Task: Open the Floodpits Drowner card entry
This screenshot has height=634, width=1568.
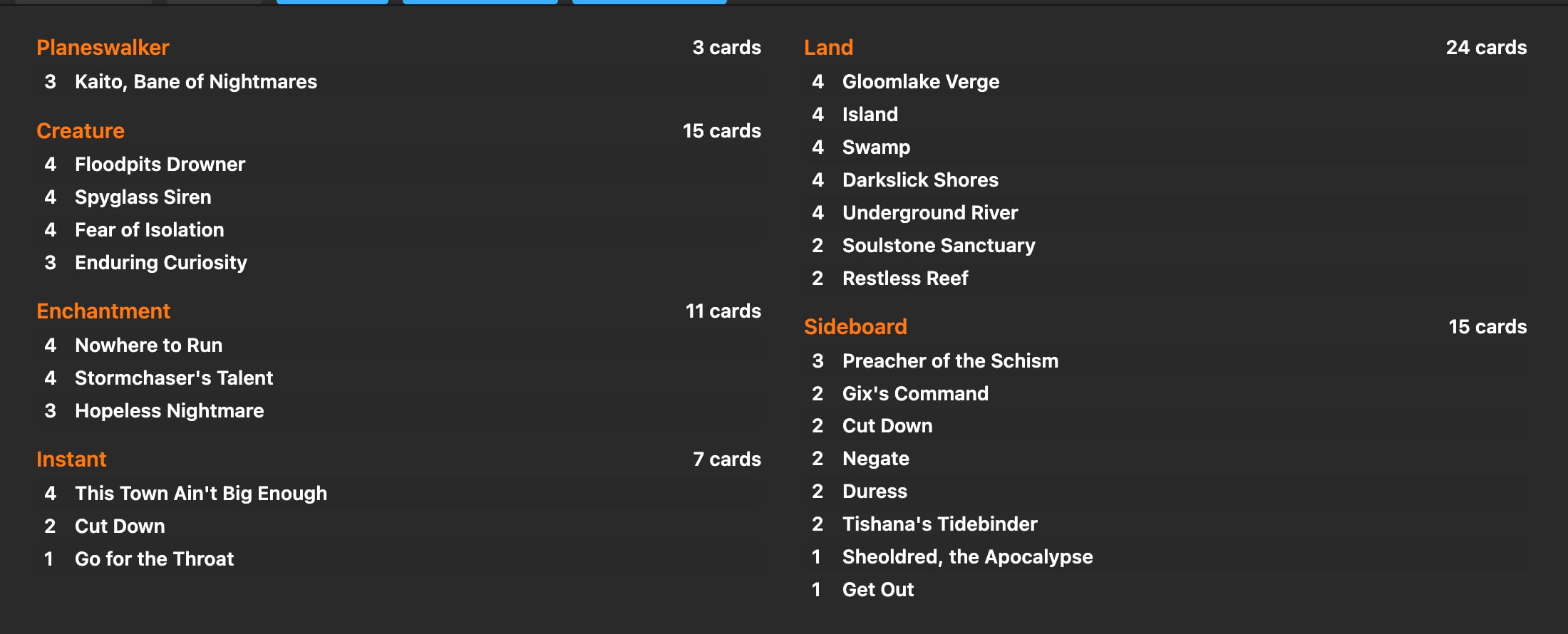Action: click(x=160, y=165)
